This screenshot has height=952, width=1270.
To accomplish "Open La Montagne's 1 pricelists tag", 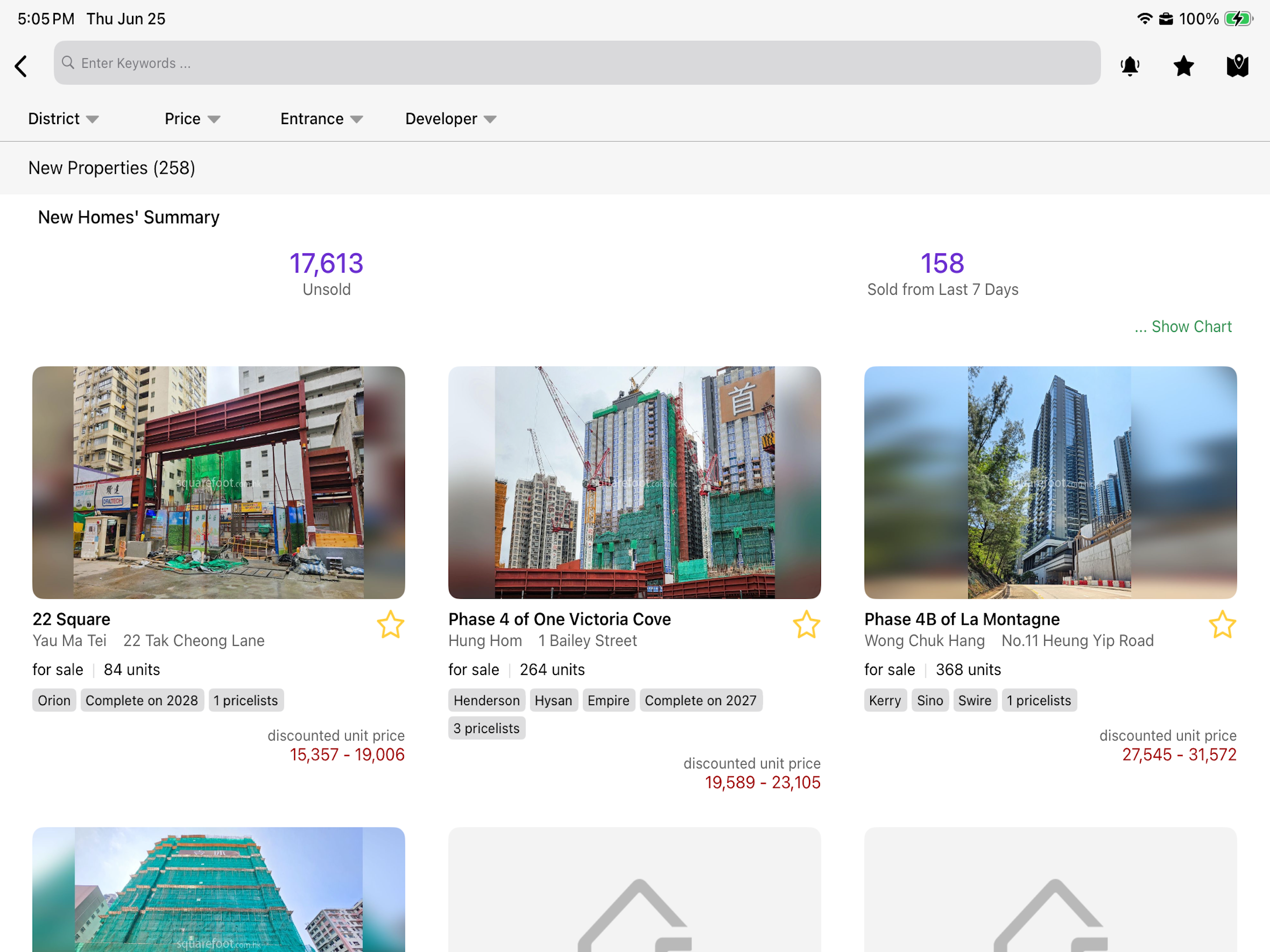I will 1038,700.
